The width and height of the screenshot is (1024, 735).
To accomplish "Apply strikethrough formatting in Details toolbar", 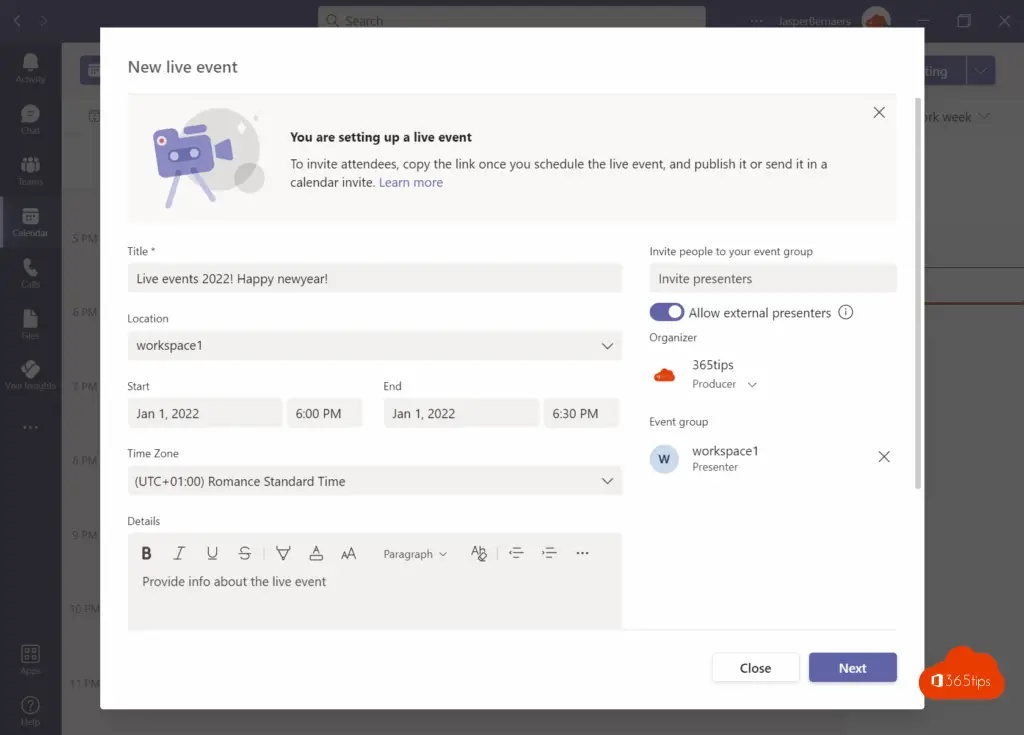I will [x=245, y=553].
